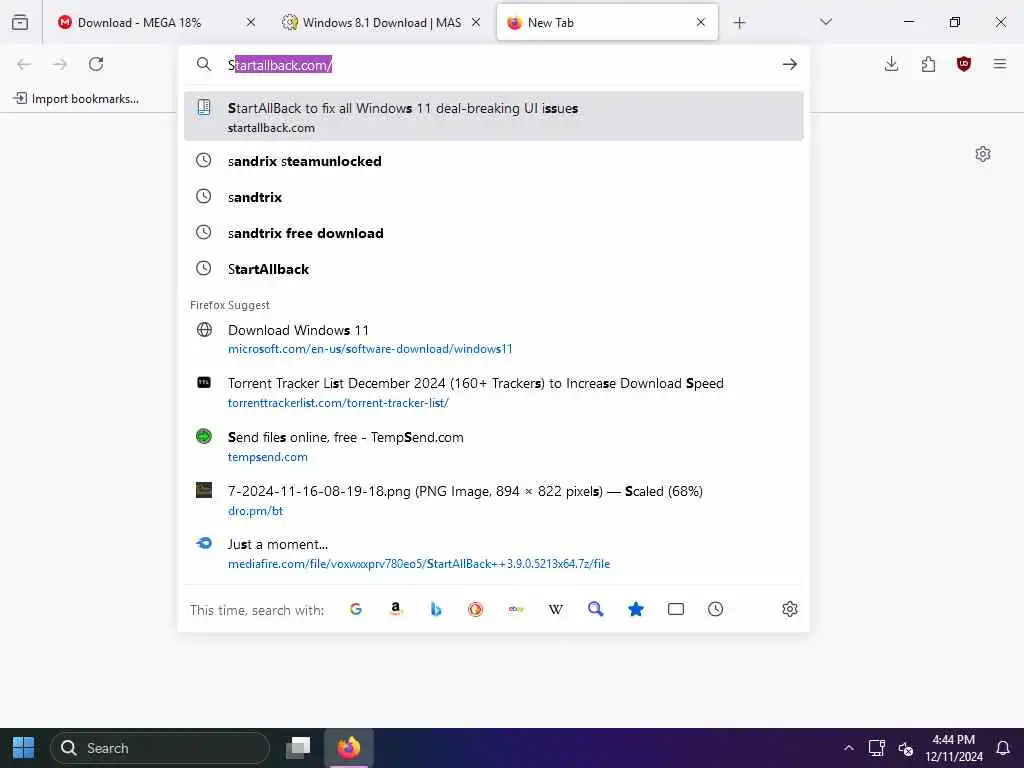The height and width of the screenshot is (768, 1024).
Task: Select history suggestion sandtrix
Action: click(494, 197)
